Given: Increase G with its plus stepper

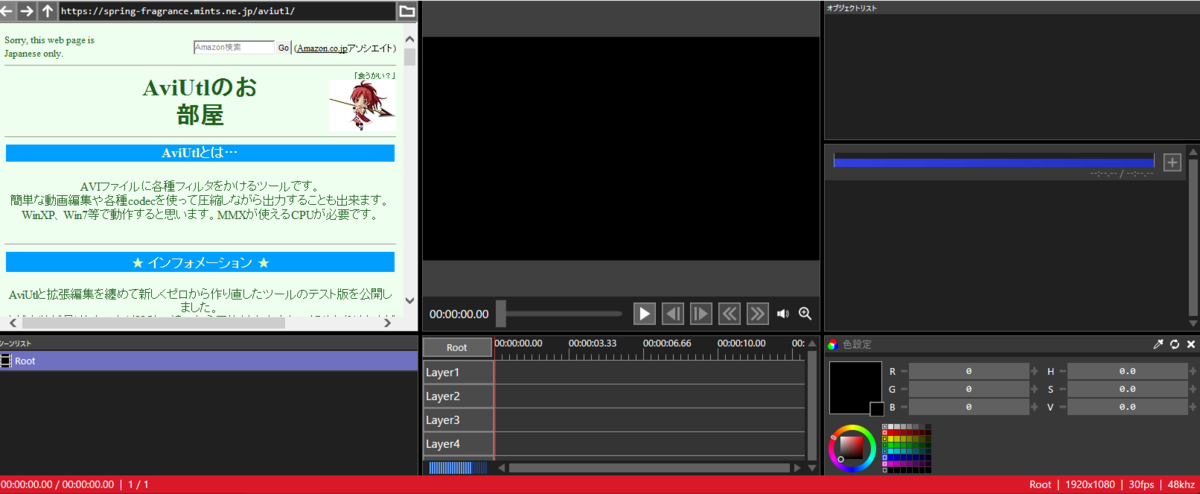Looking at the screenshot, I should tap(1034, 389).
